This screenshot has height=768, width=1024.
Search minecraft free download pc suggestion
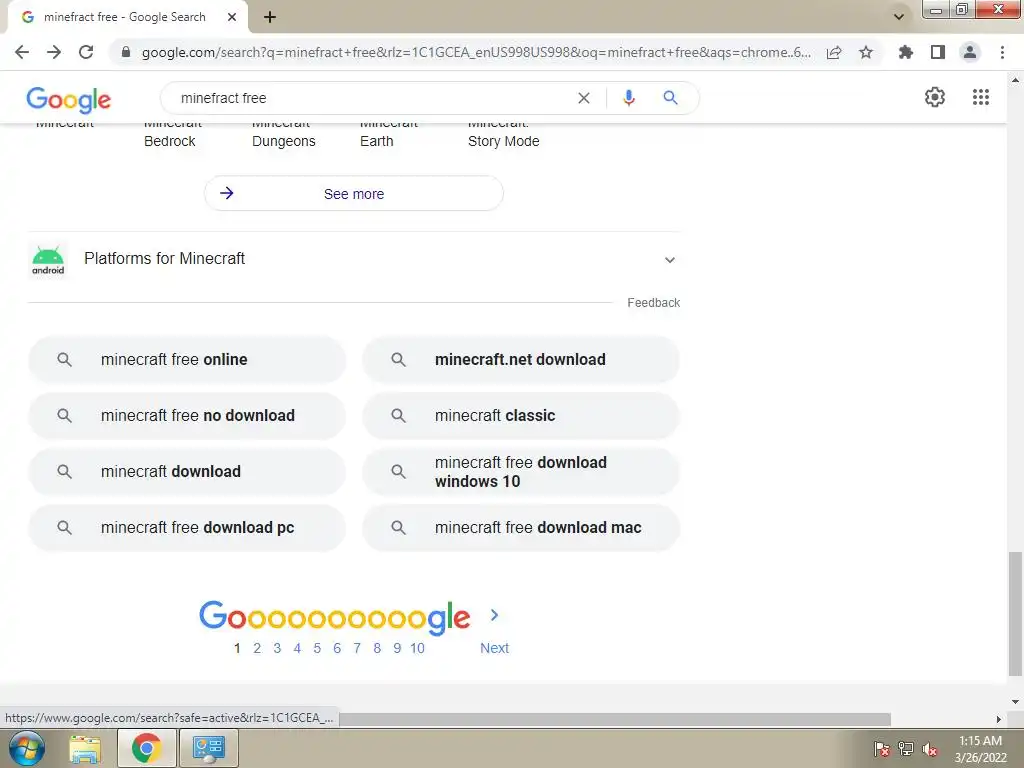187,528
